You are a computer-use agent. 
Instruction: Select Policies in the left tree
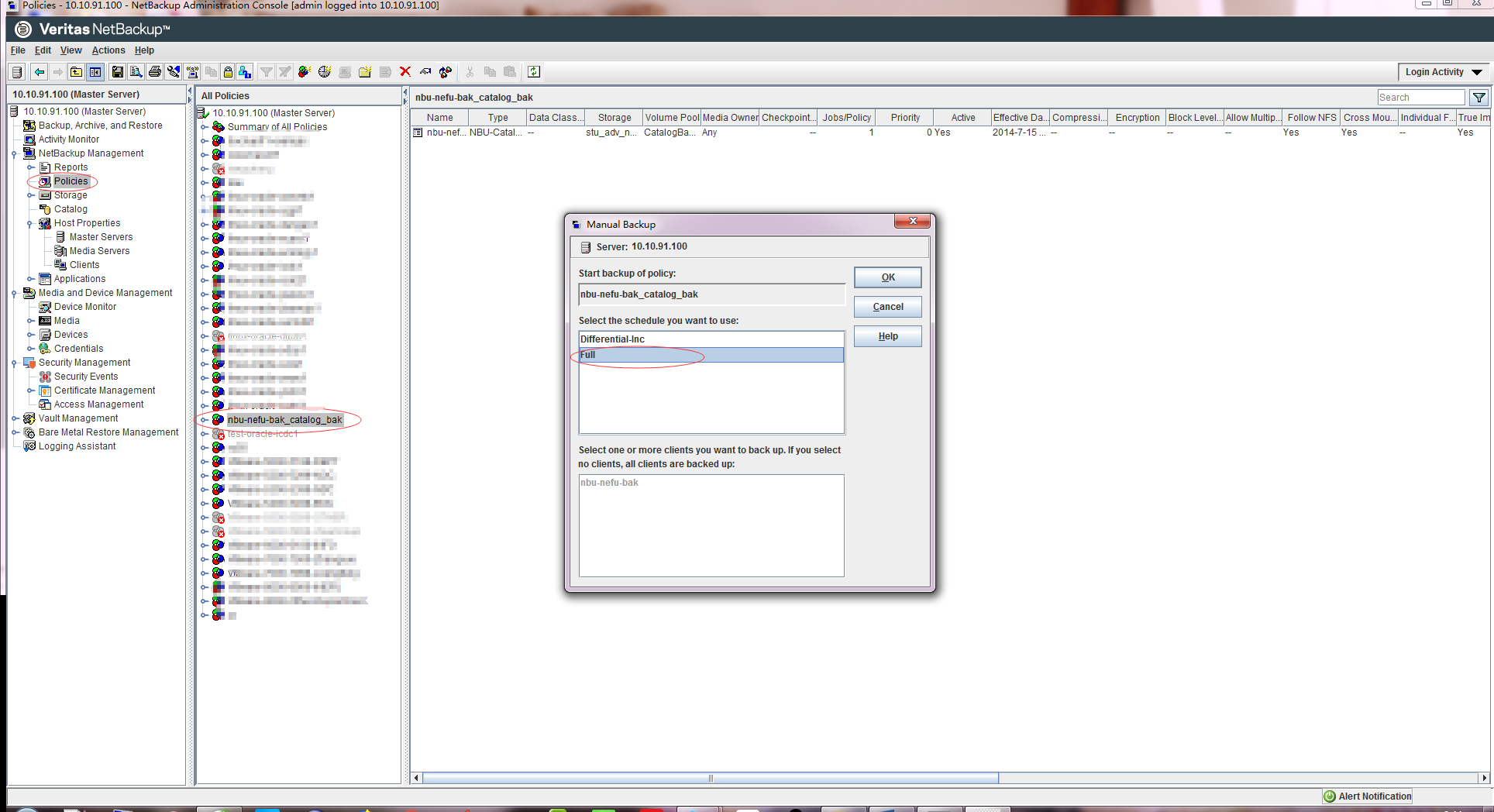71,181
